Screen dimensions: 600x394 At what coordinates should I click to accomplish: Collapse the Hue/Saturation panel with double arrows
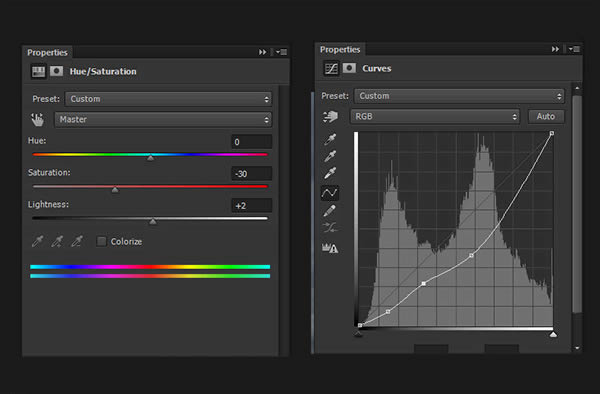tap(262, 52)
